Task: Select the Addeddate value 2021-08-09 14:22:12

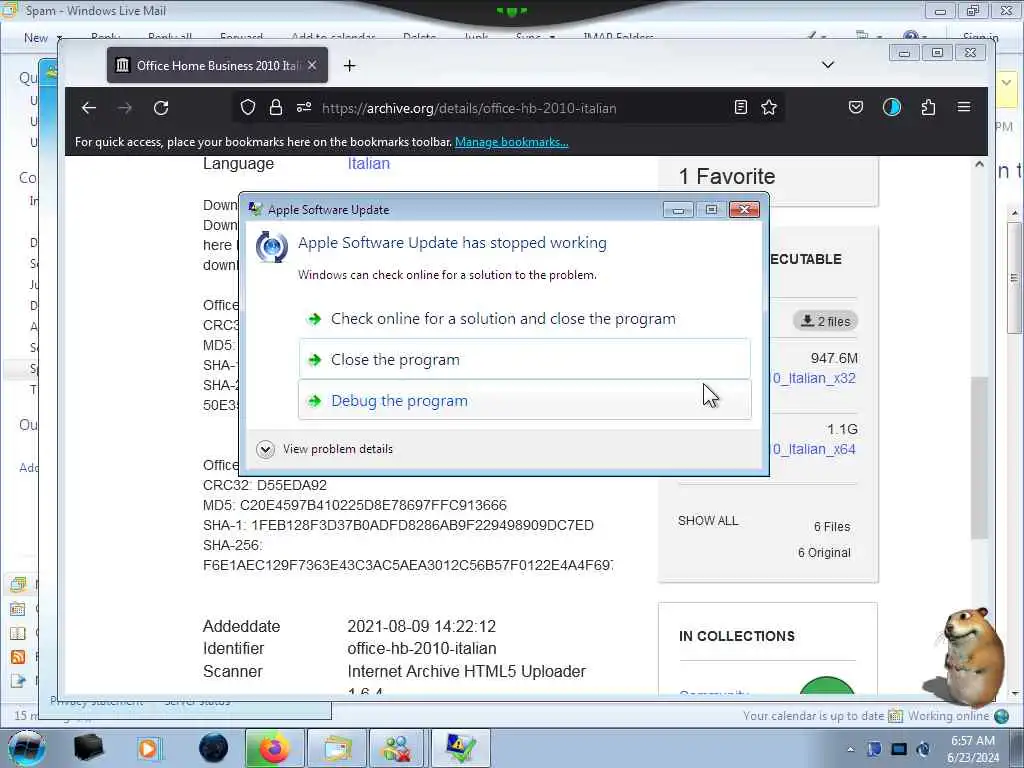Action: click(421, 626)
